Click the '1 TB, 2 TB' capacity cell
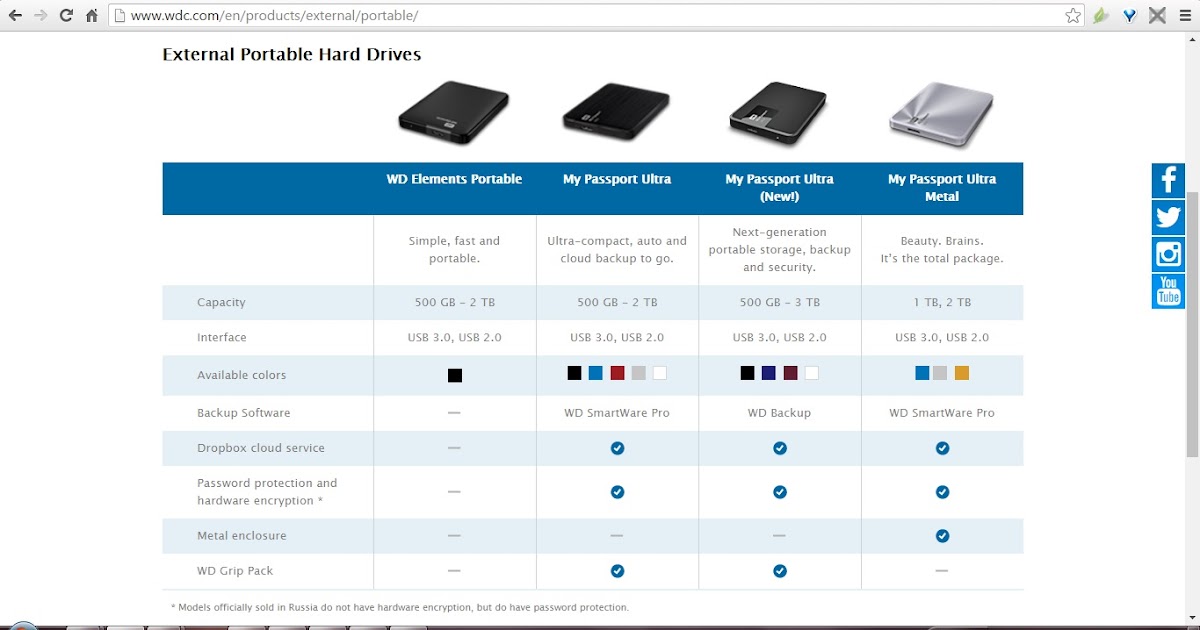The width and height of the screenshot is (1200, 630). tap(942, 302)
